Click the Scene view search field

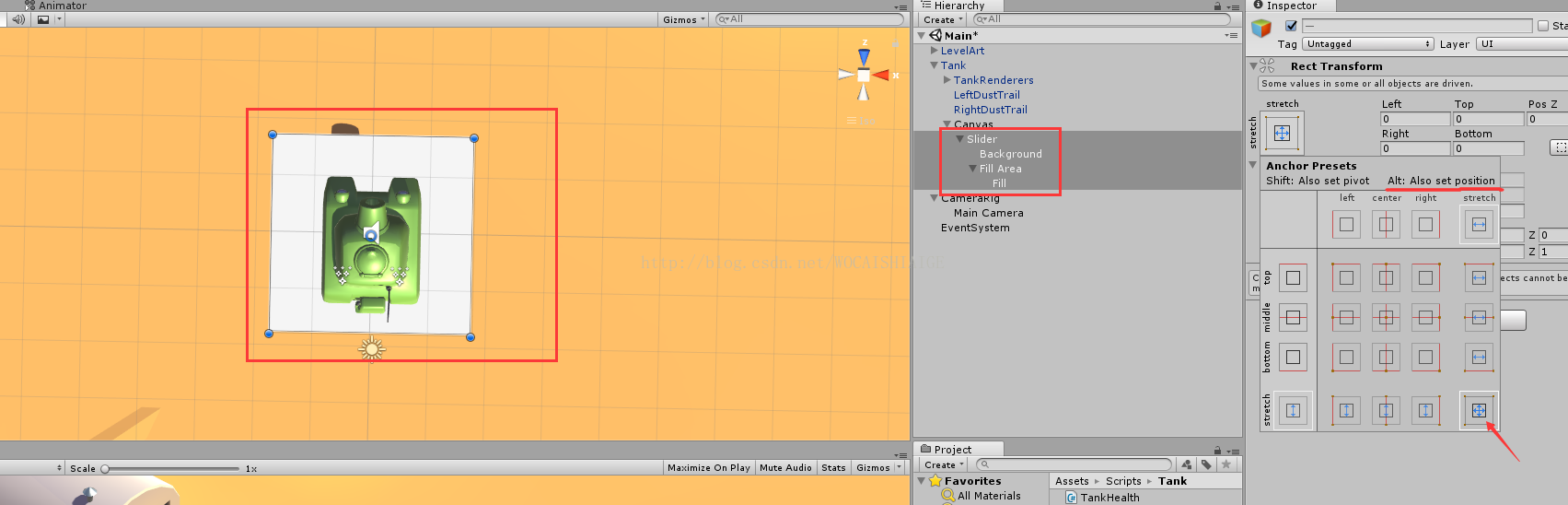(x=809, y=19)
